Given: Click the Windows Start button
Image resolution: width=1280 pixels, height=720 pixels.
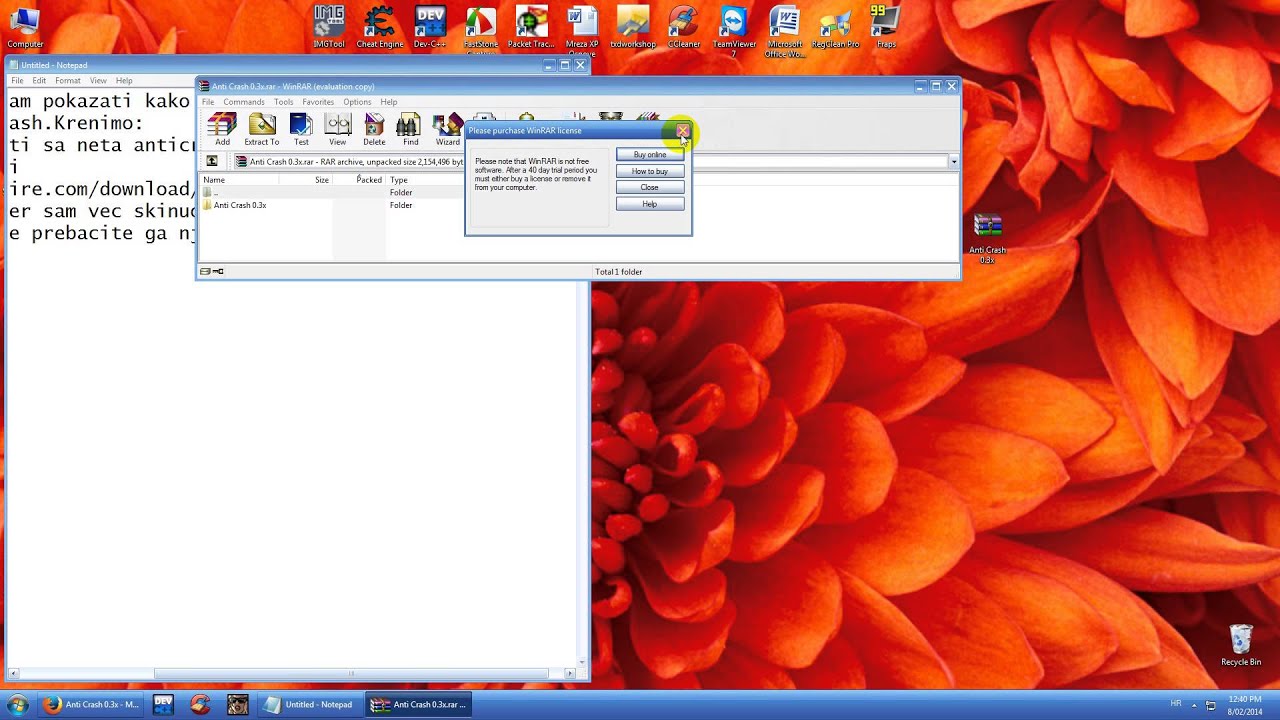Looking at the screenshot, I should (17, 704).
